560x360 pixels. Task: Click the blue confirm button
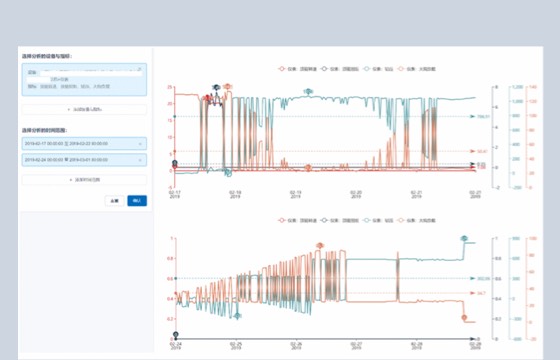coord(137,201)
